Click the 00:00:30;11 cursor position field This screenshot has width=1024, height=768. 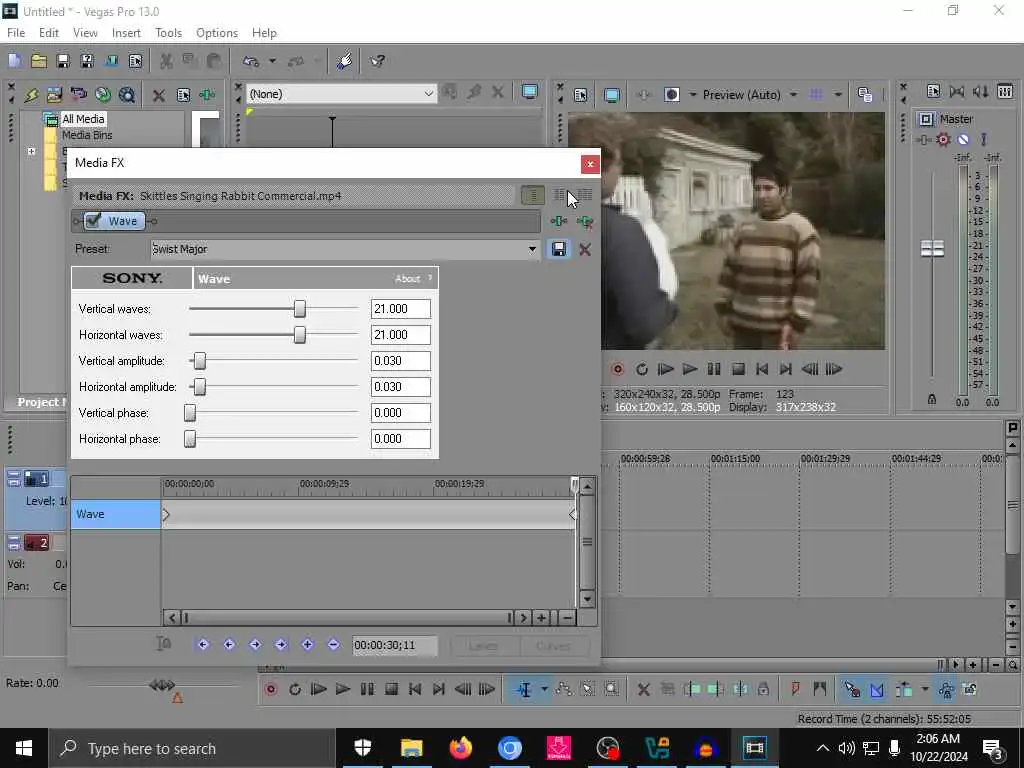tap(394, 645)
